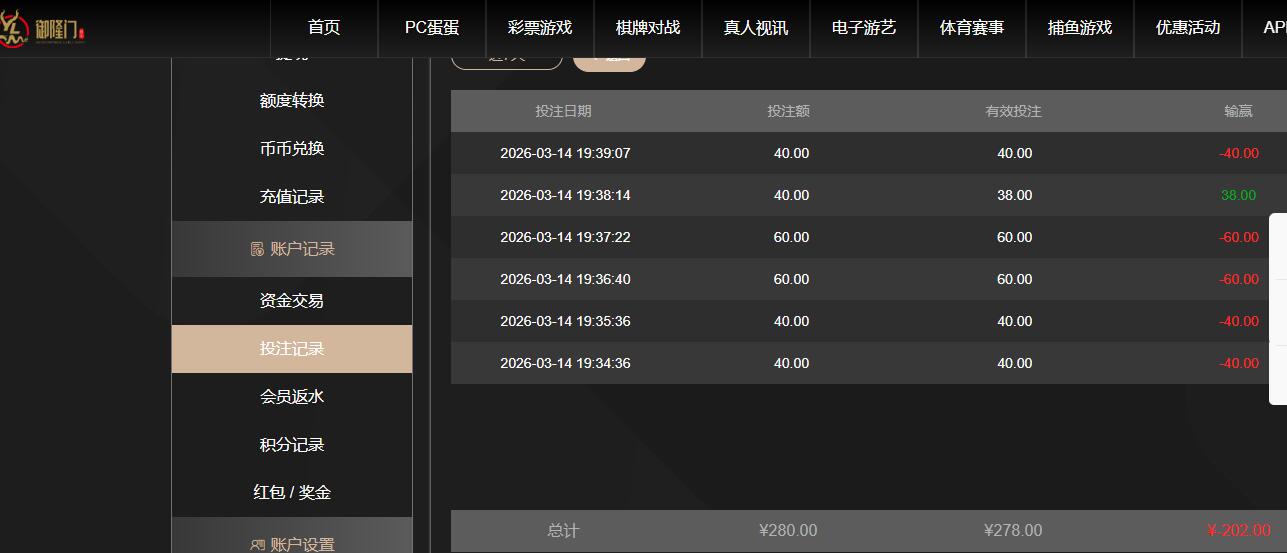The height and width of the screenshot is (553, 1287).
Task: Click the 御隆门 site logo
Action: click(45, 28)
